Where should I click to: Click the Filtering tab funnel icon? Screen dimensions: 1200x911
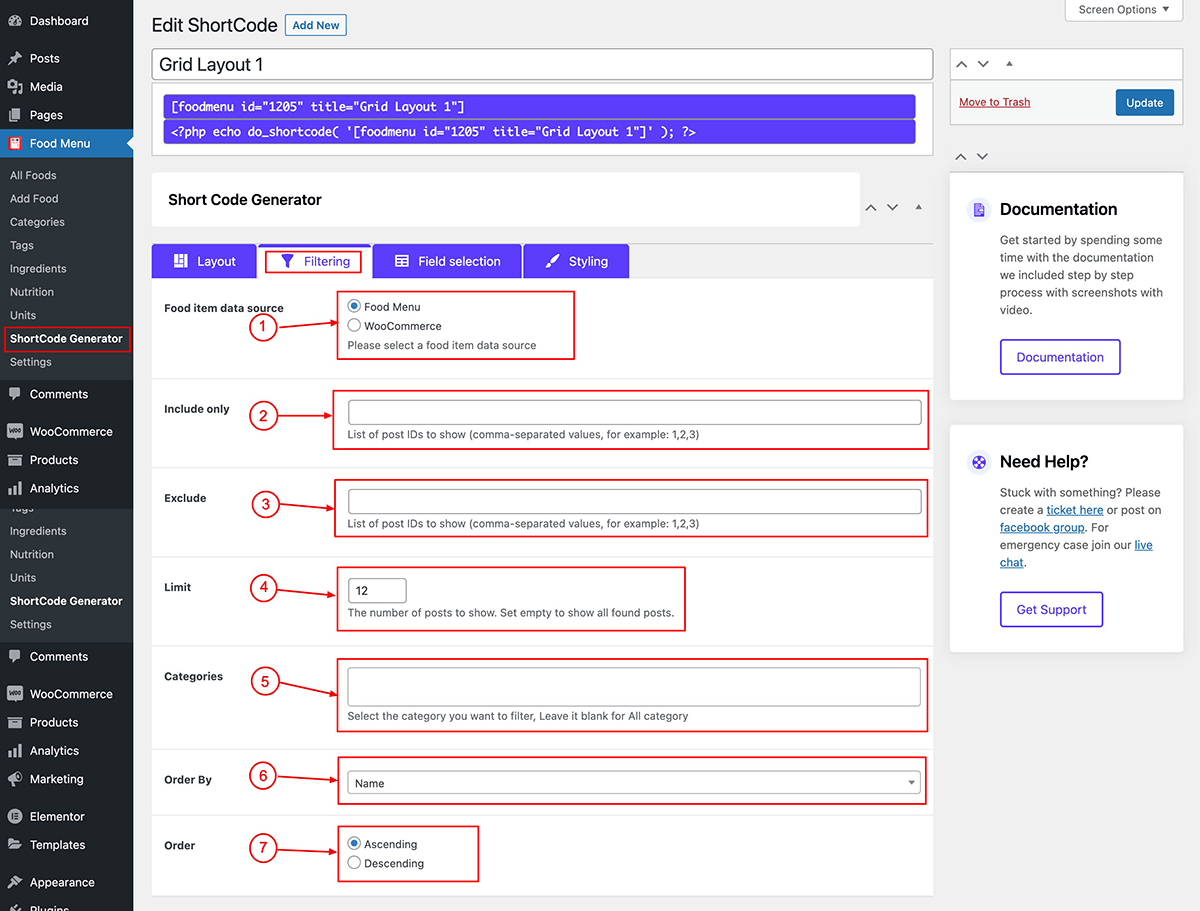pyautogui.click(x=288, y=261)
